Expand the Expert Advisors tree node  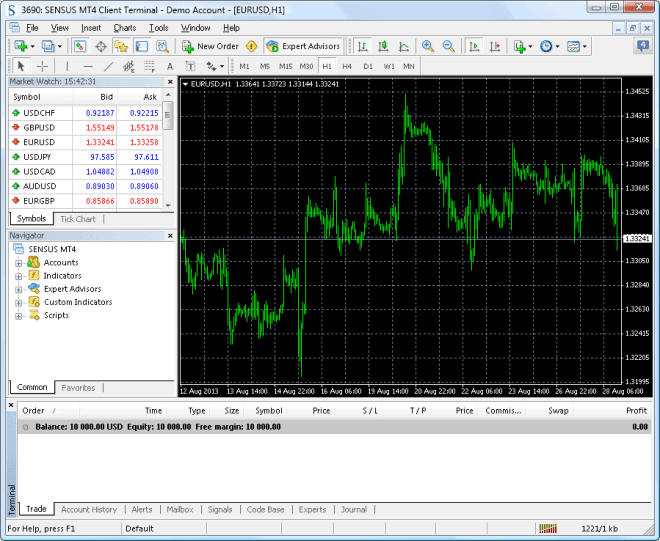[19, 290]
